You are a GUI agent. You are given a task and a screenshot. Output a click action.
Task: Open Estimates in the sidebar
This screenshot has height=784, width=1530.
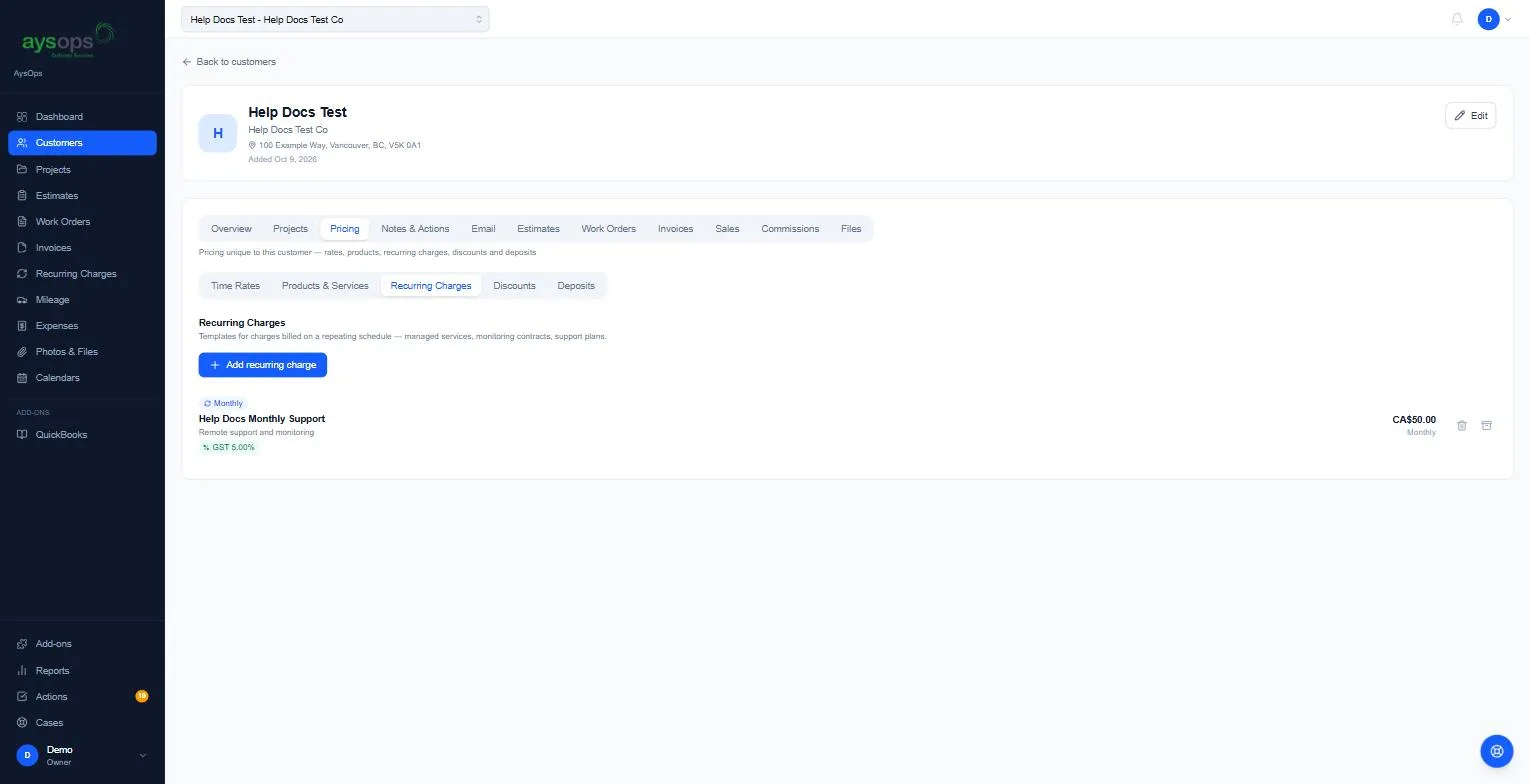point(82,195)
